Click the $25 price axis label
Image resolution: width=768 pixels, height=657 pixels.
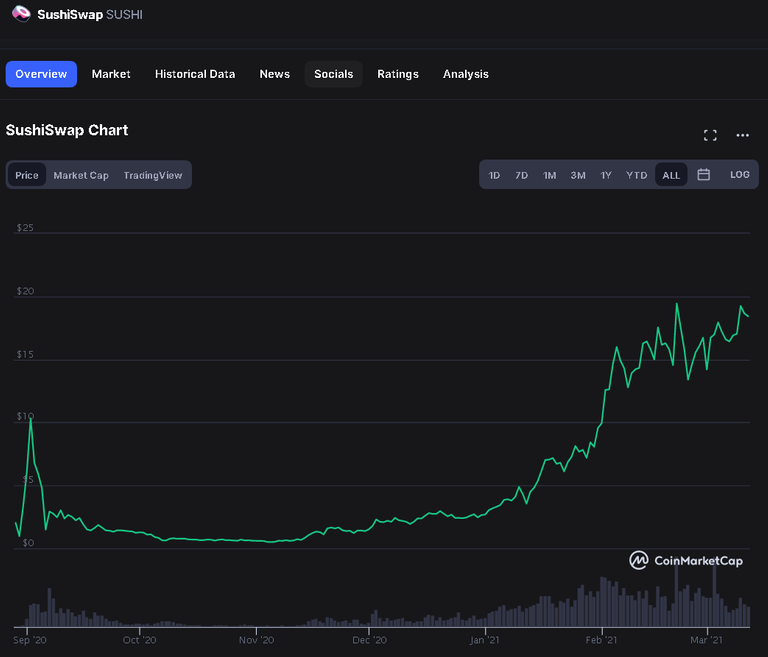pyautogui.click(x=25, y=227)
